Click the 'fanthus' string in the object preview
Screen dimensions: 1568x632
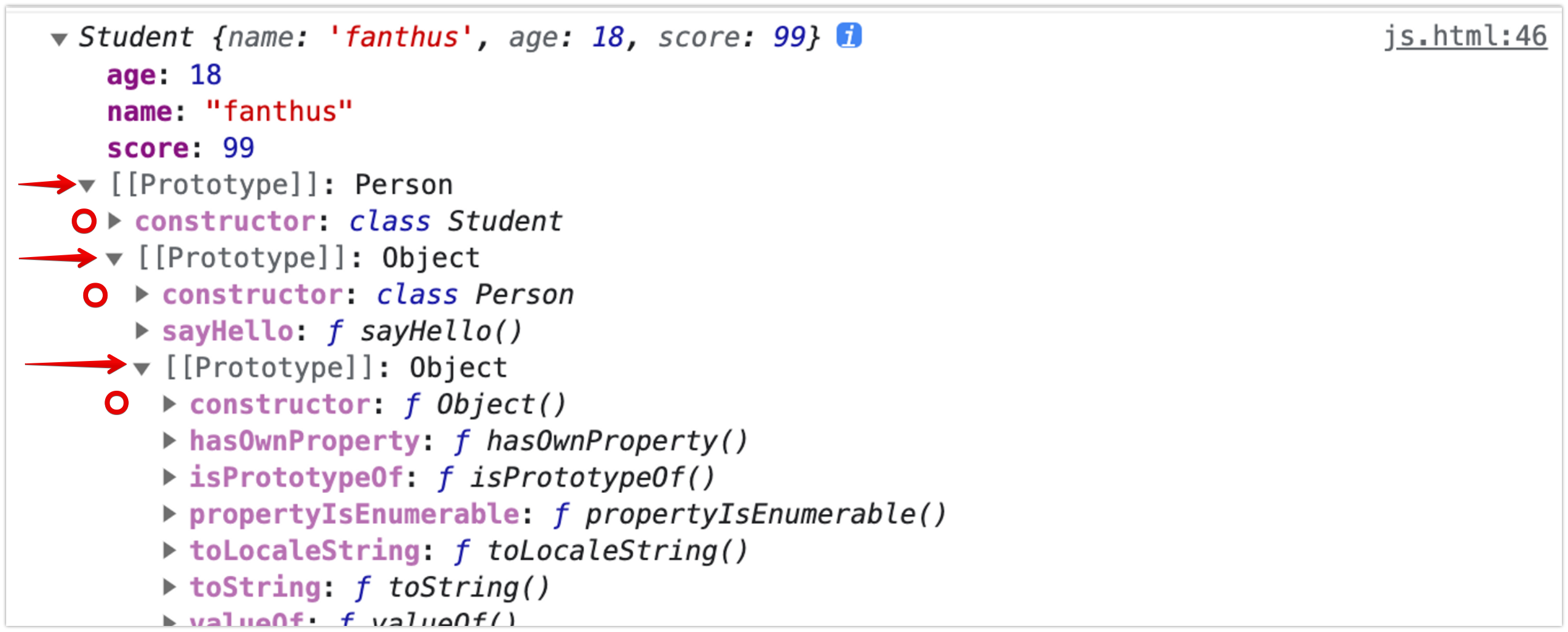(x=401, y=37)
